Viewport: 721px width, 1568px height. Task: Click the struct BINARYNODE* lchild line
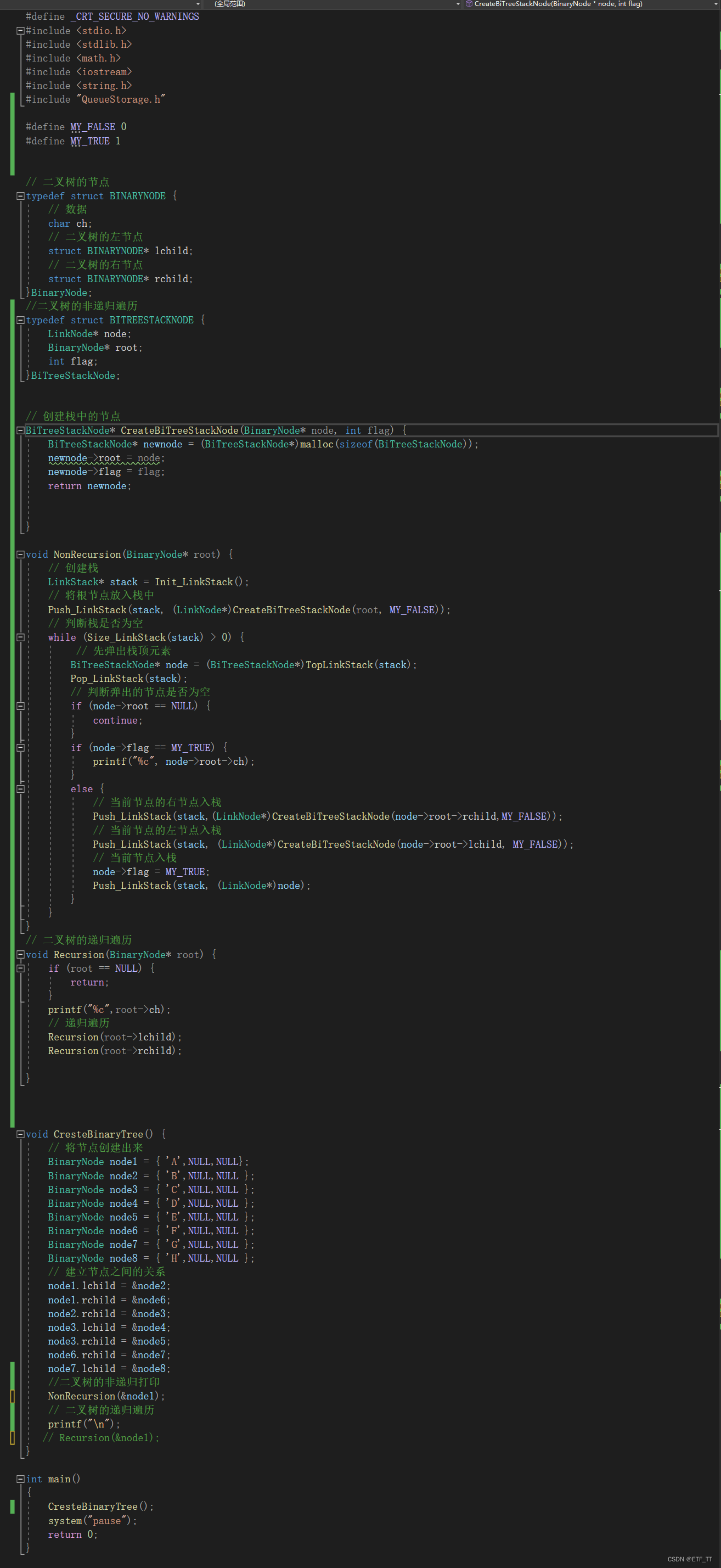click(121, 251)
